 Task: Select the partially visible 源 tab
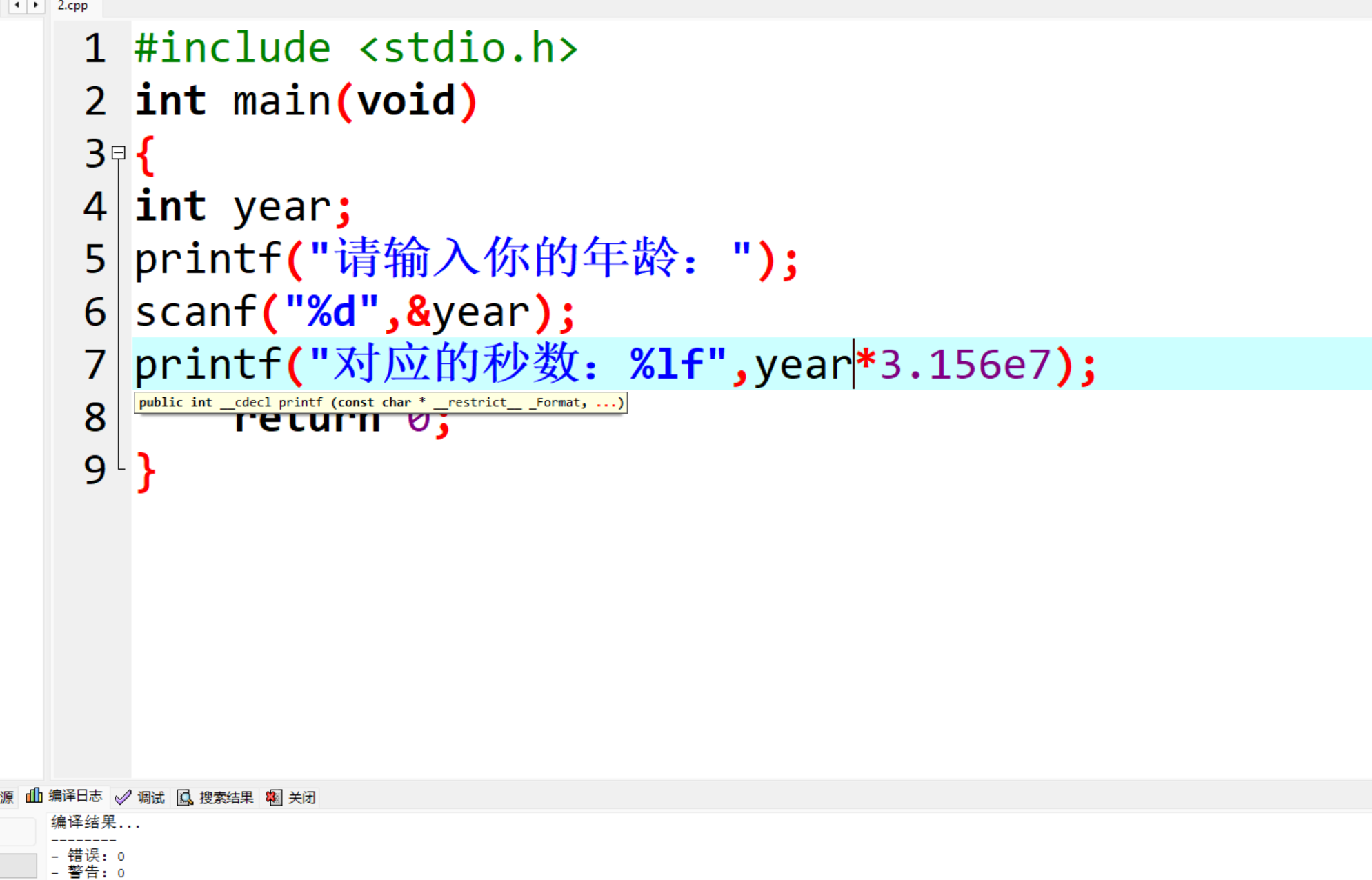point(7,798)
